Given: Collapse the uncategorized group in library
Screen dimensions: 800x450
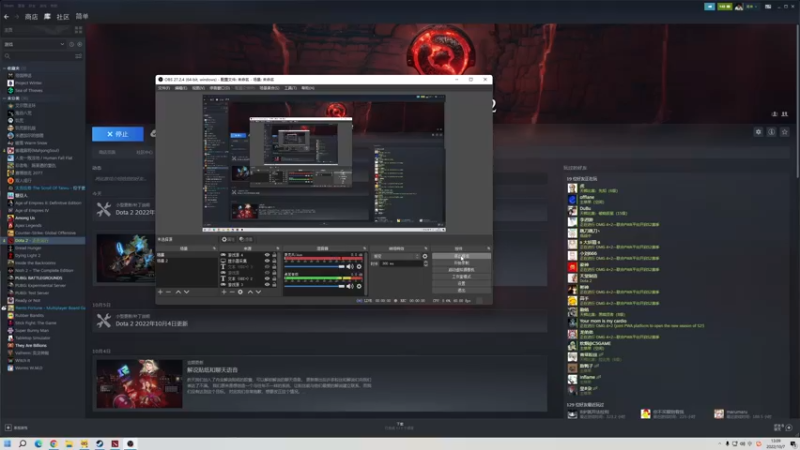Looking at the screenshot, I should click(5, 98).
